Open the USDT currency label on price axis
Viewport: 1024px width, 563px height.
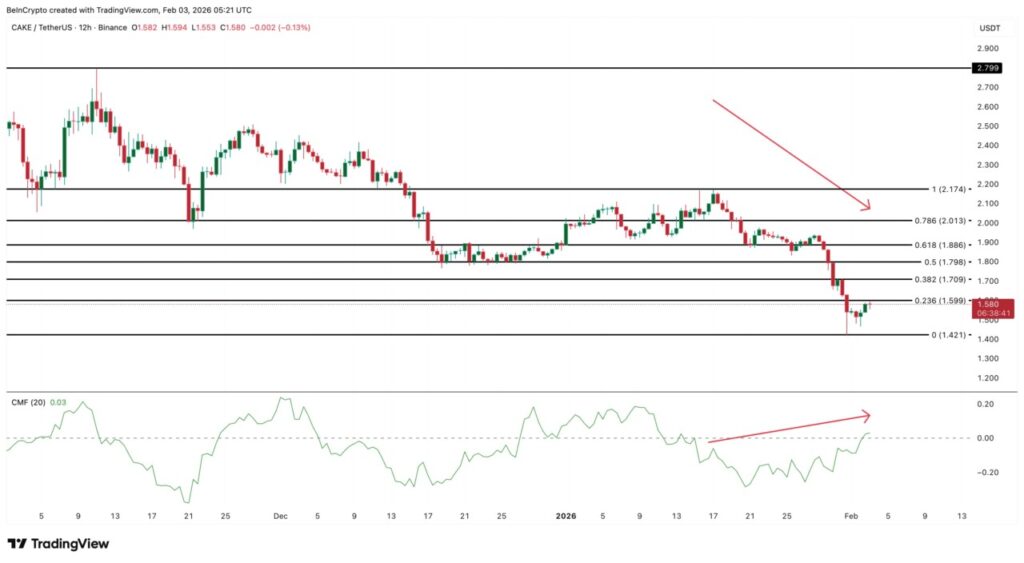tap(989, 27)
